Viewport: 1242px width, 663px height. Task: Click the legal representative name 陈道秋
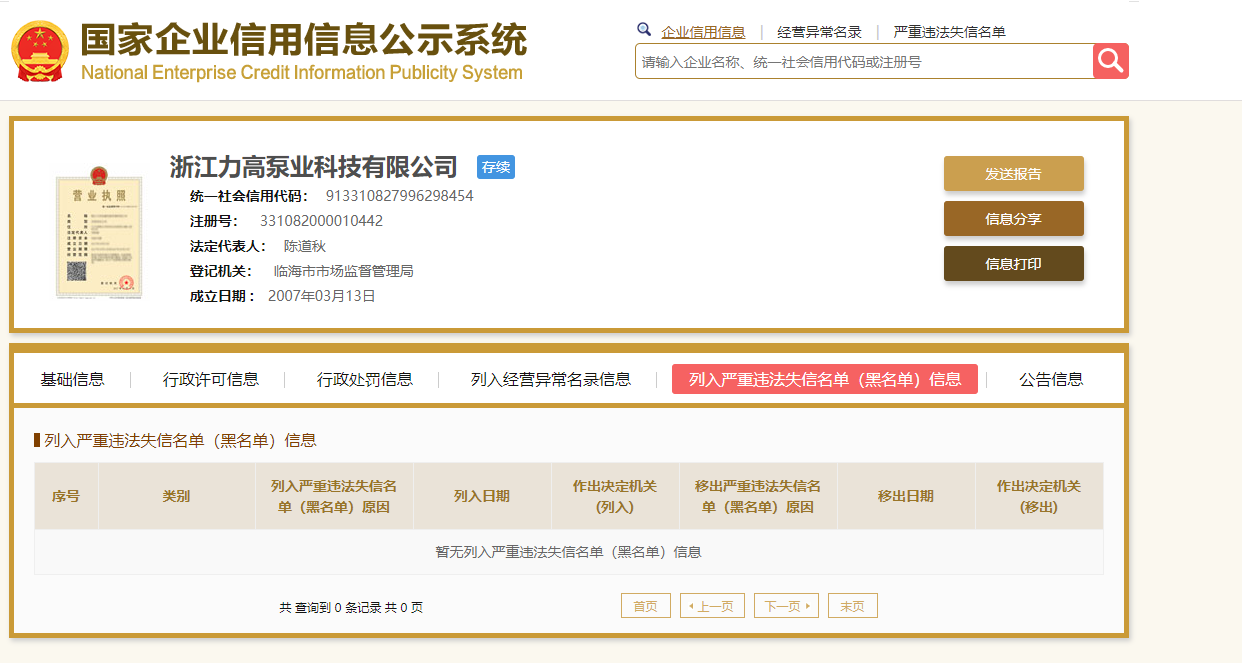click(305, 246)
